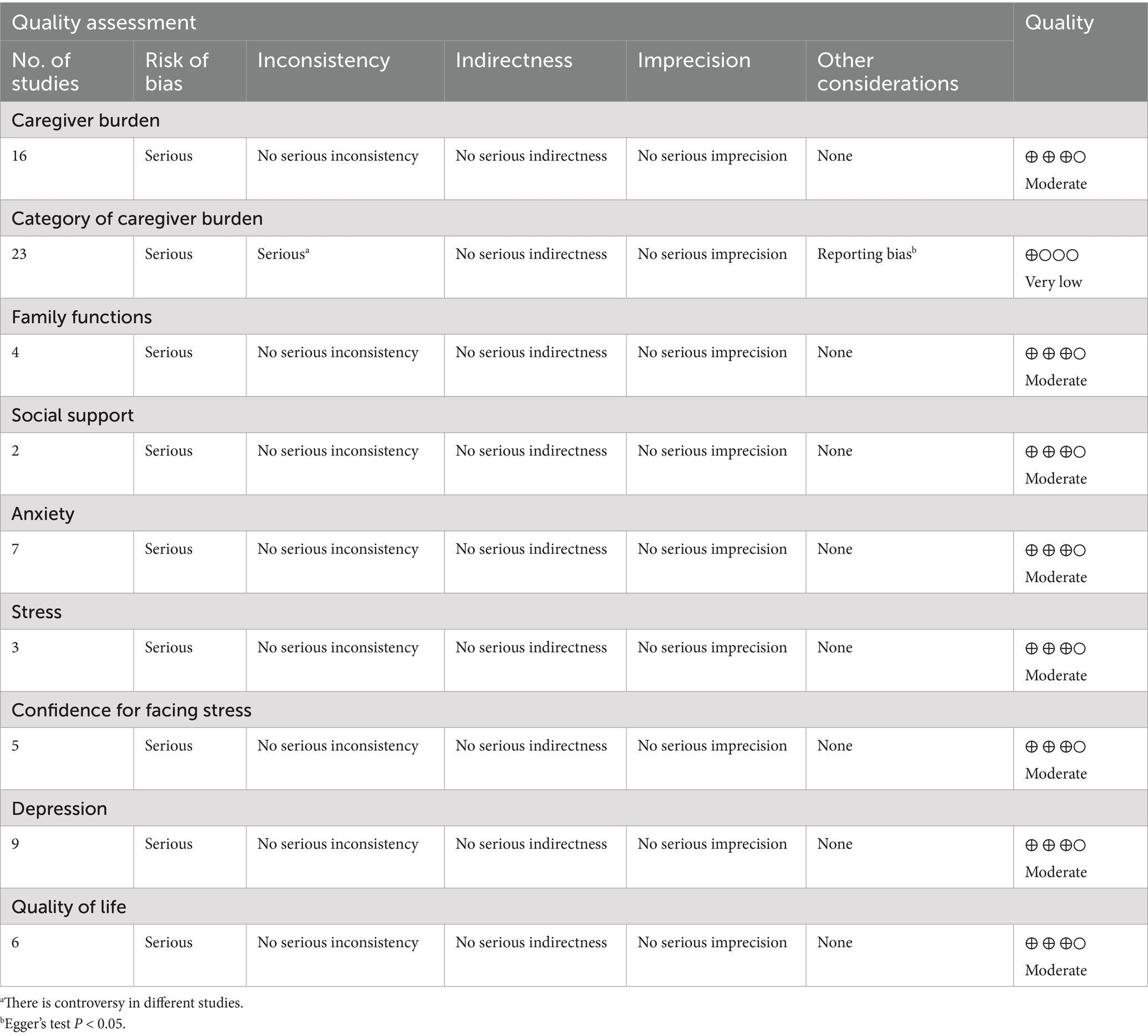The image size is (1148, 1036).
Task: Click the Other considerations column header
Action: click(887, 71)
